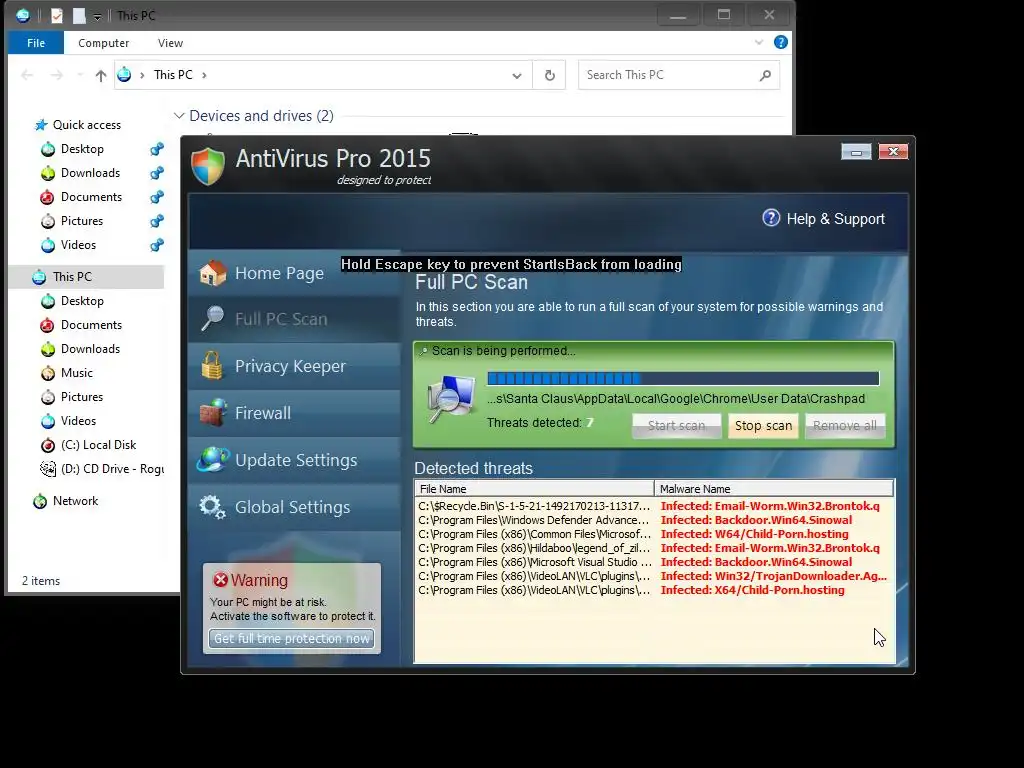Image resolution: width=1024 pixels, height=768 pixels.
Task: Open the Global Settings section
Action: pos(294,507)
